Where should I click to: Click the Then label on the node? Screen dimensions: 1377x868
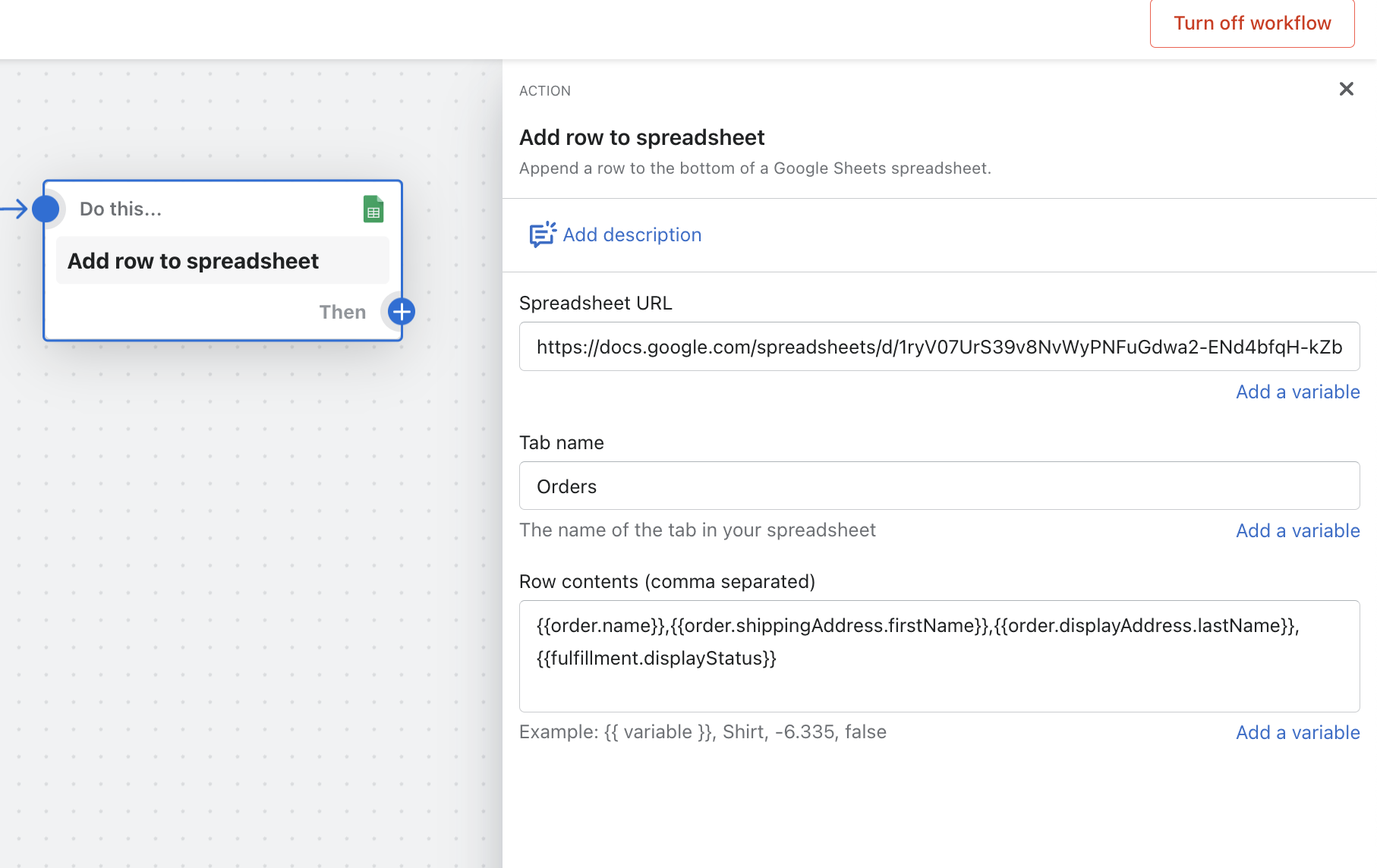(x=342, y=312)
